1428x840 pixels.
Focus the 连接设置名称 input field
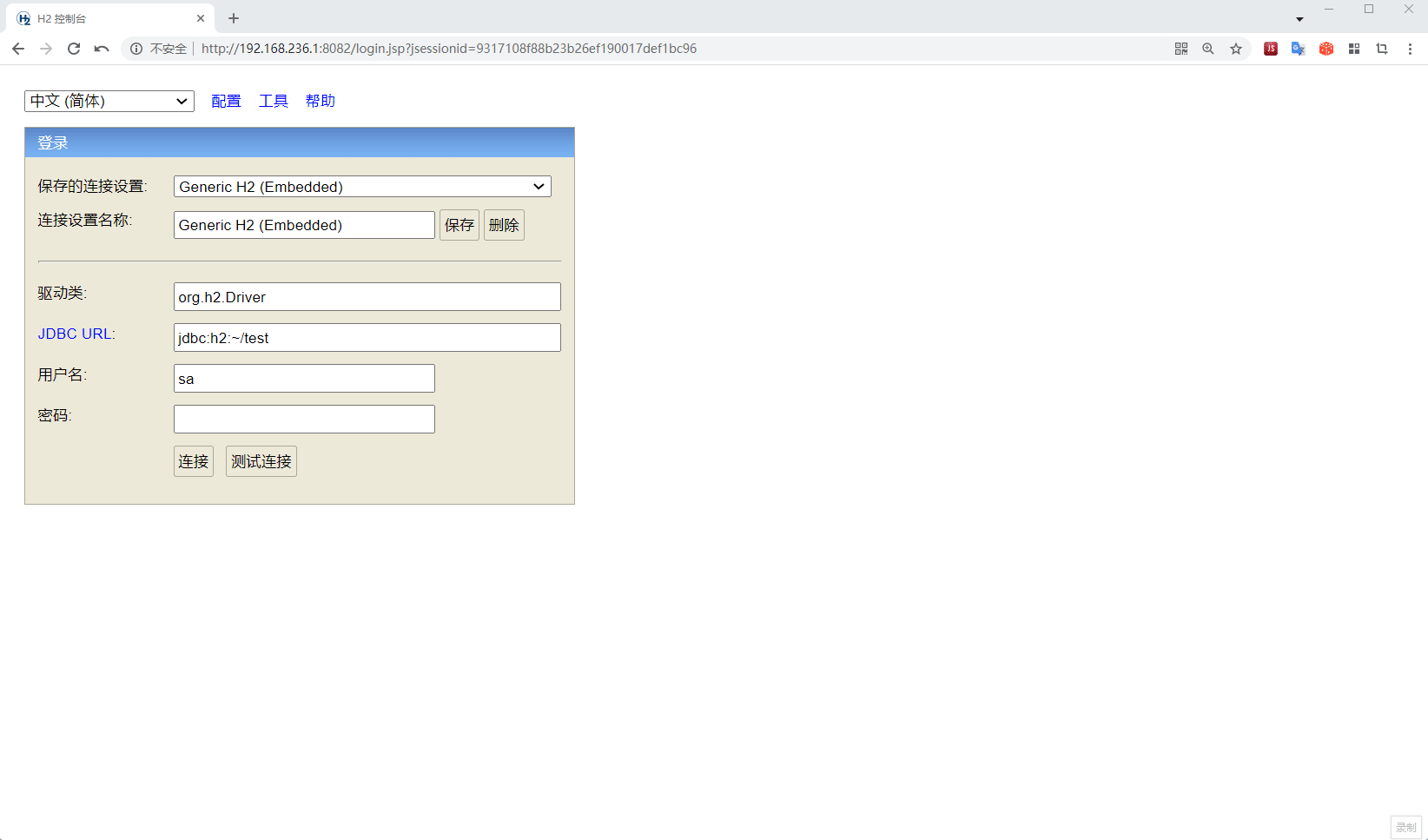pos(304,225)
